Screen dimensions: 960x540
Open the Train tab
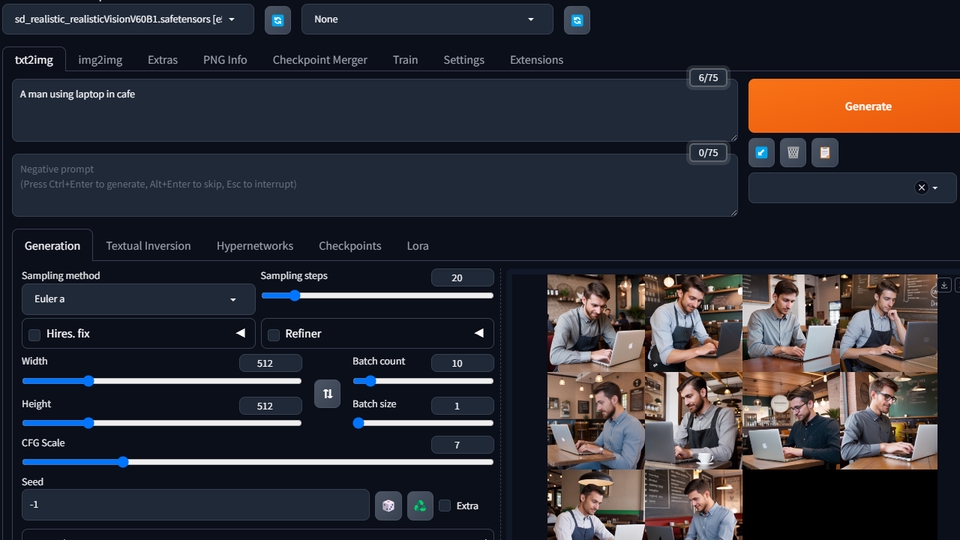tap(405, 60)
